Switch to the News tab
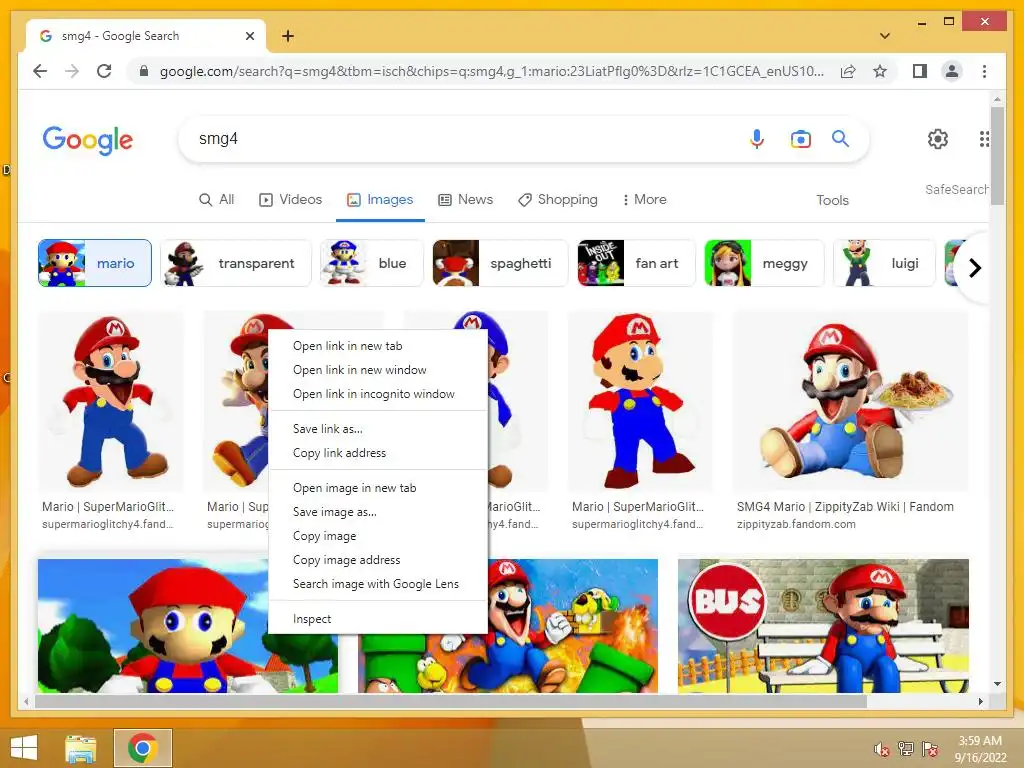The width and height of the screenshot is (1024, 768). click(466, 200)
